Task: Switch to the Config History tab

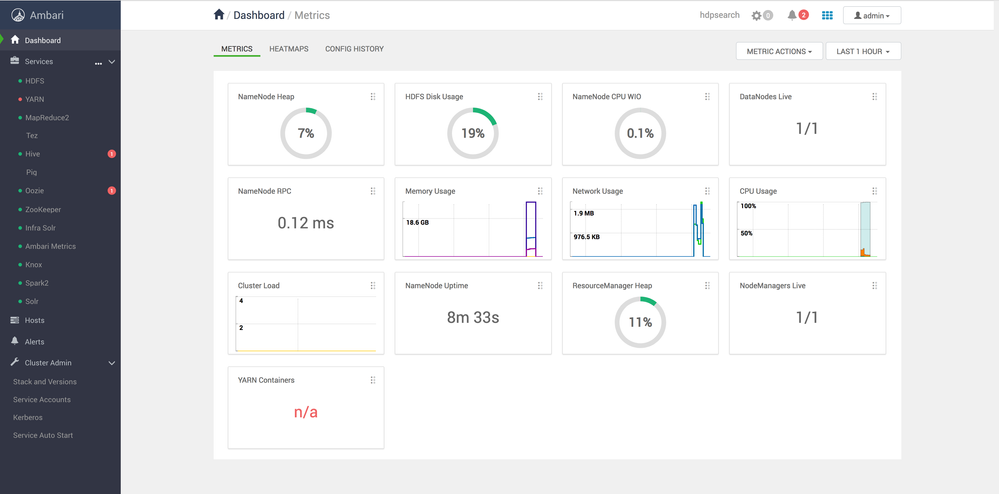Action: point(354,49)
